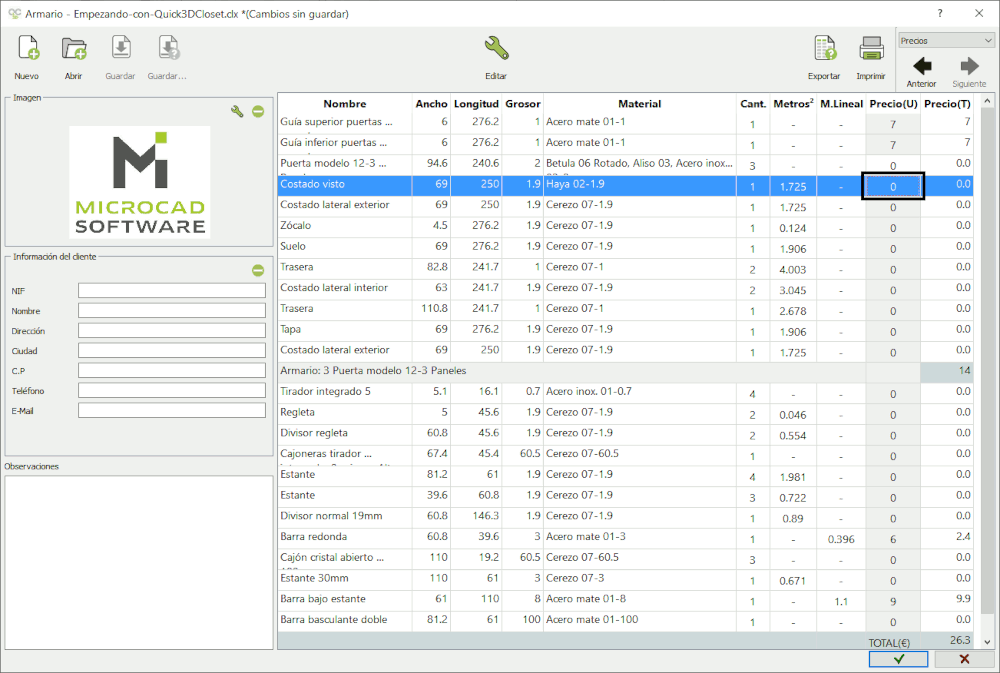The width and height of the screenshot is (1000, 673).
Task: Click the M.Lineal column header
Action: coord(841,103)
